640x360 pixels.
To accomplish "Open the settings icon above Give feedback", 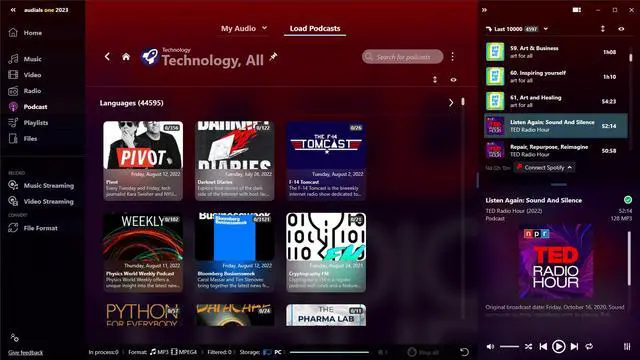I will point(14,338).
